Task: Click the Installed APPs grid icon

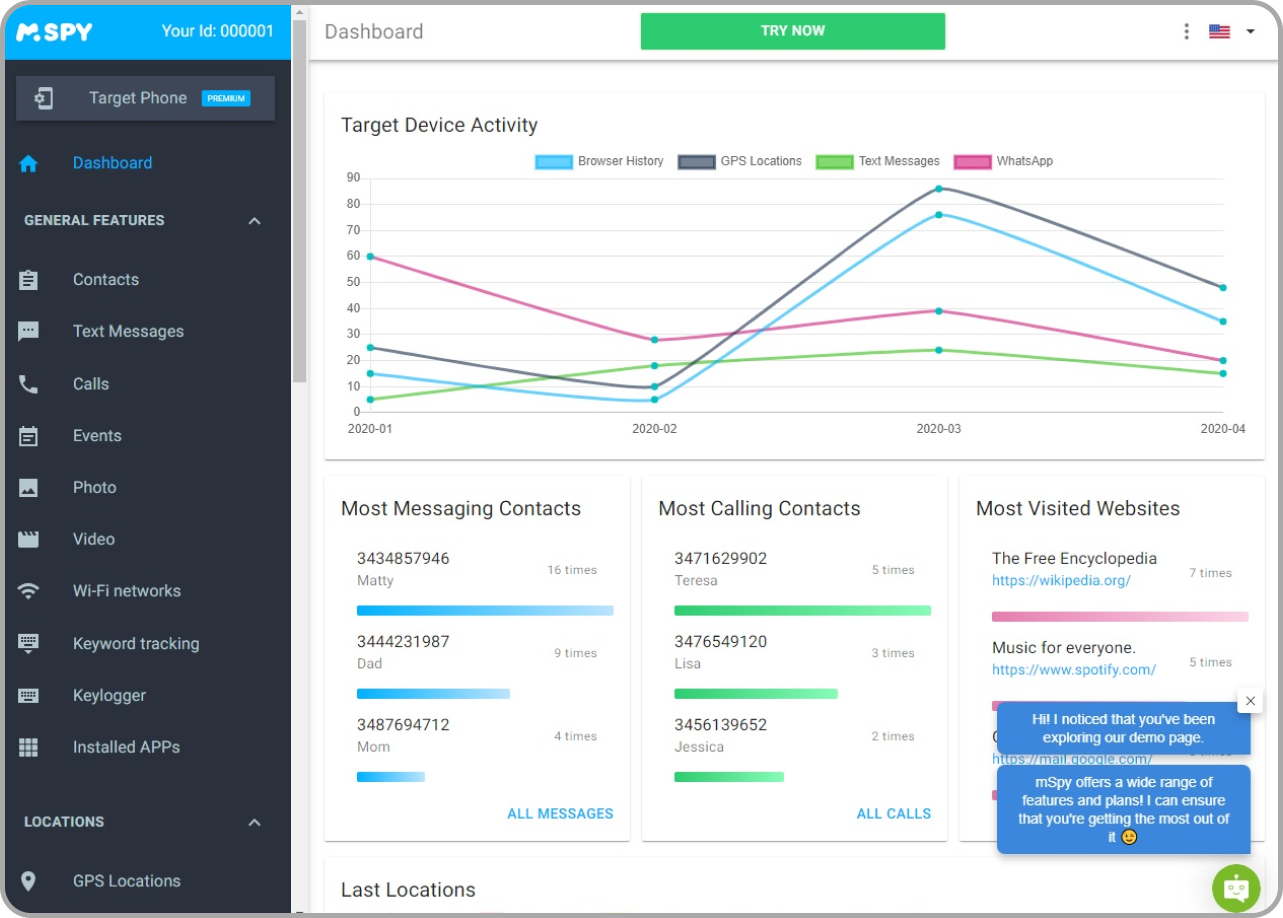Action: pos(28,747)
